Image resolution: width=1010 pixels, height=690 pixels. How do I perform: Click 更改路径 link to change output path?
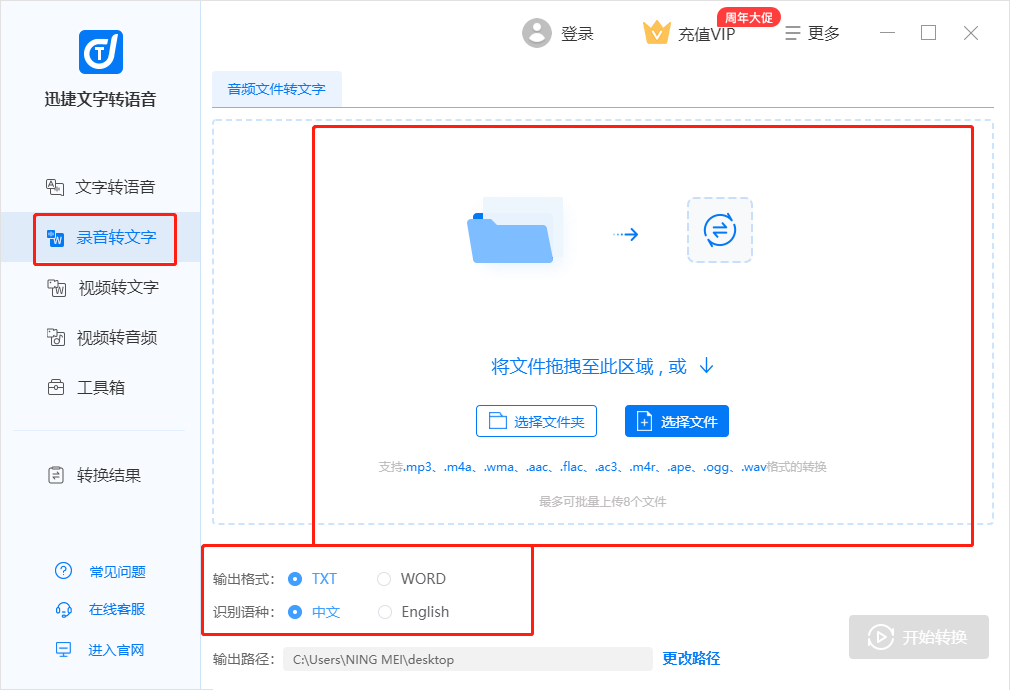point(691,658)
